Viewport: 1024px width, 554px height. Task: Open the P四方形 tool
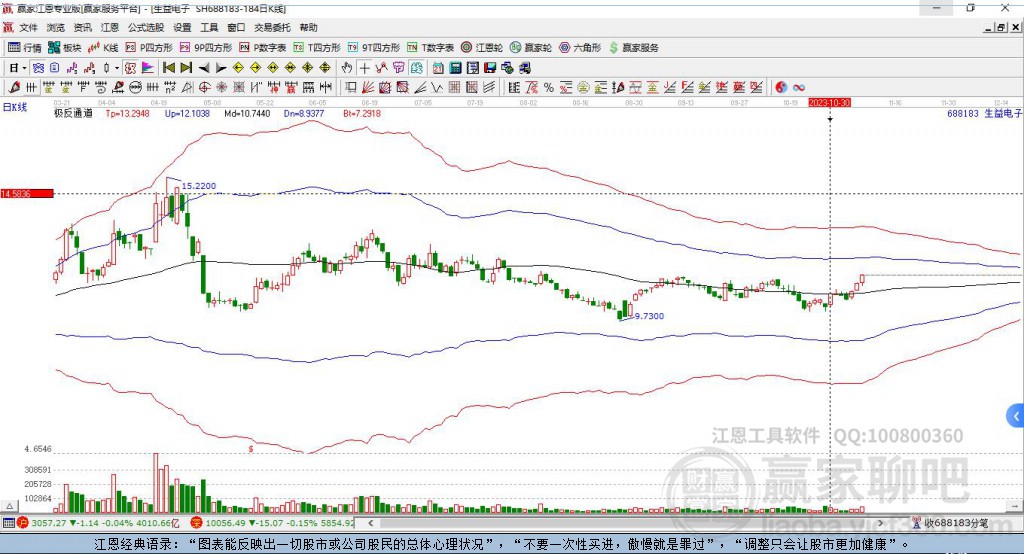pos(148,48)
